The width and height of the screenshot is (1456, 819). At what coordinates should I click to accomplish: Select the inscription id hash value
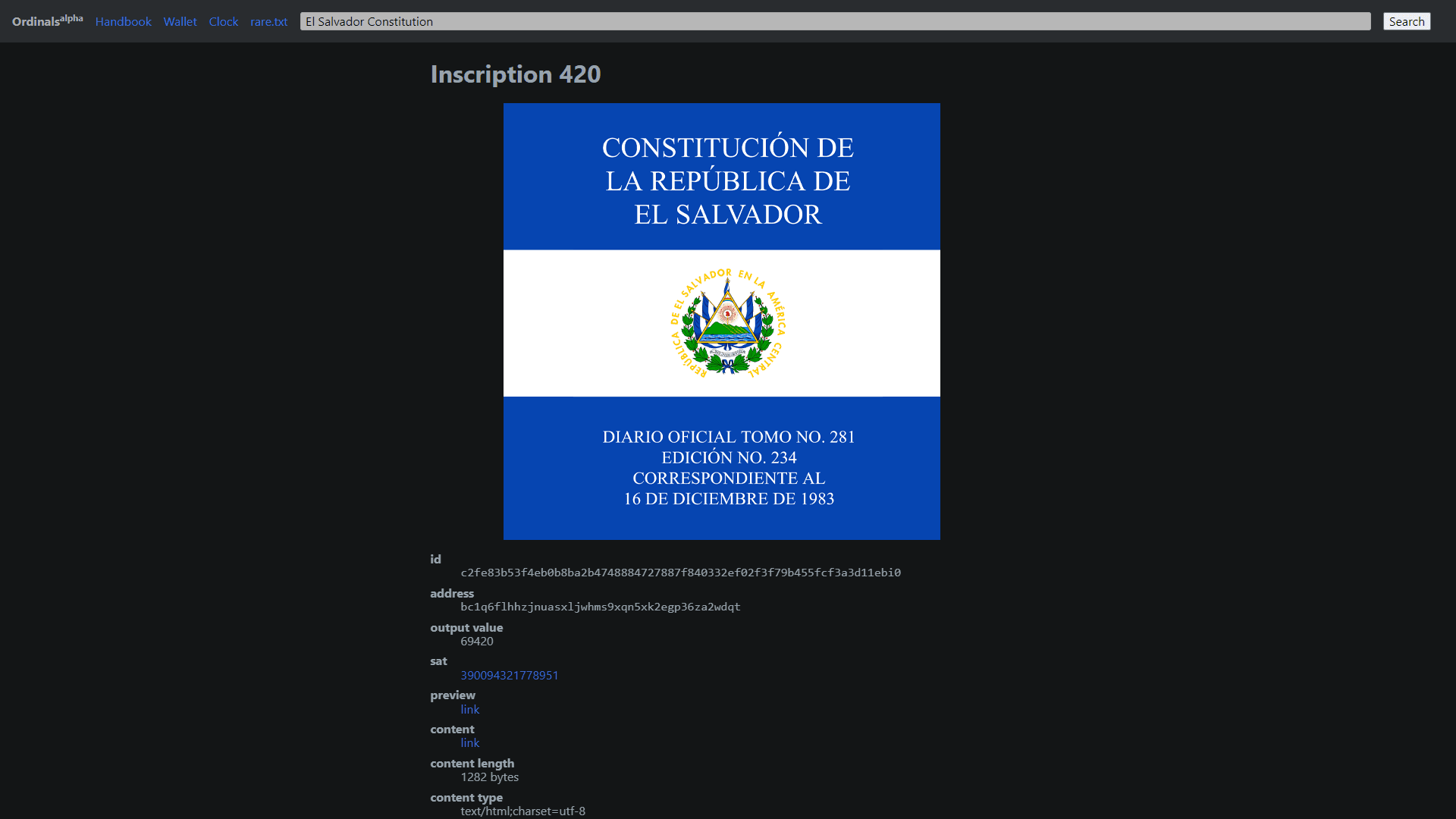tap(681, 573)
